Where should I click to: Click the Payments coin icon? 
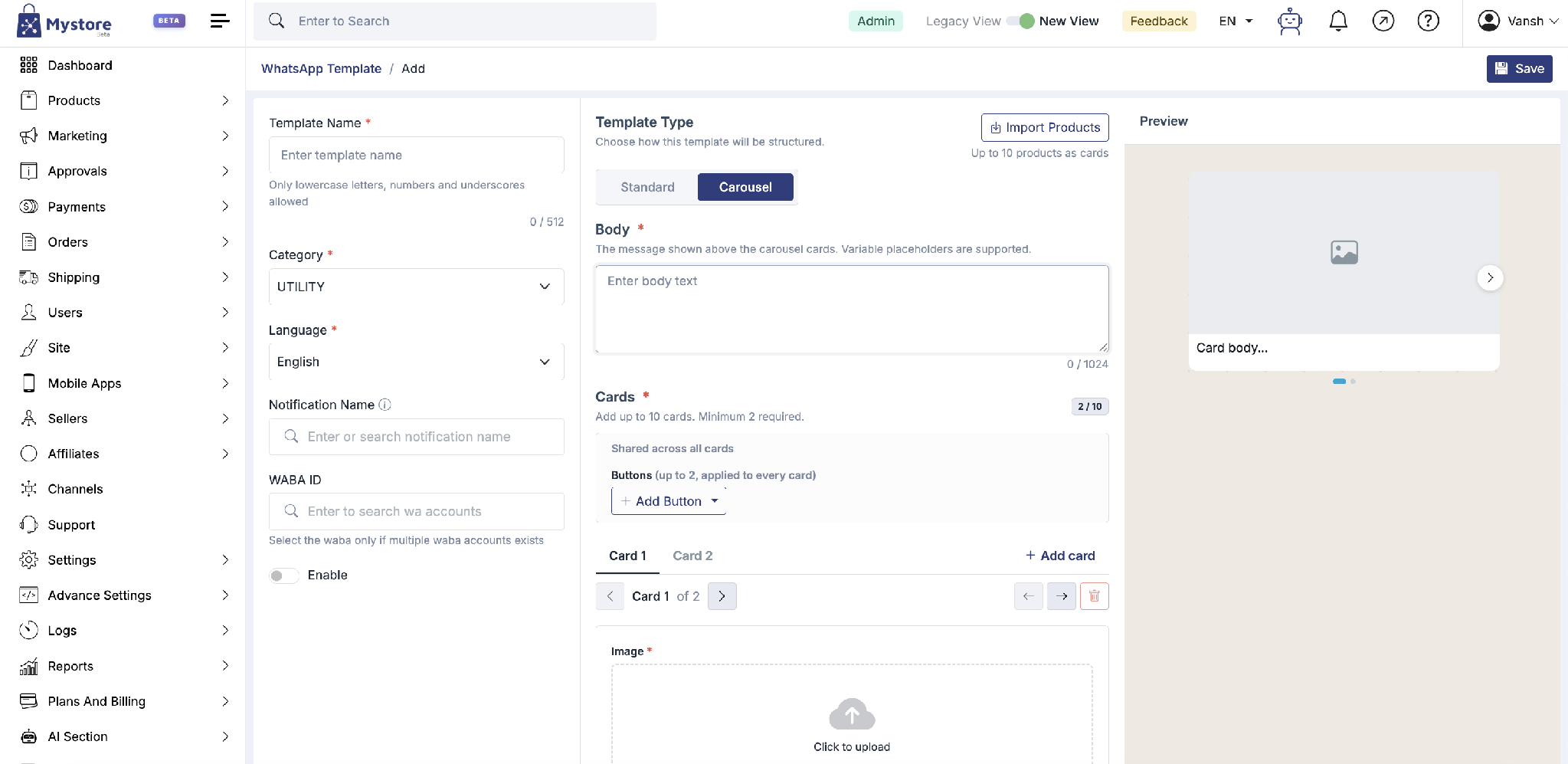pos(28,206)
